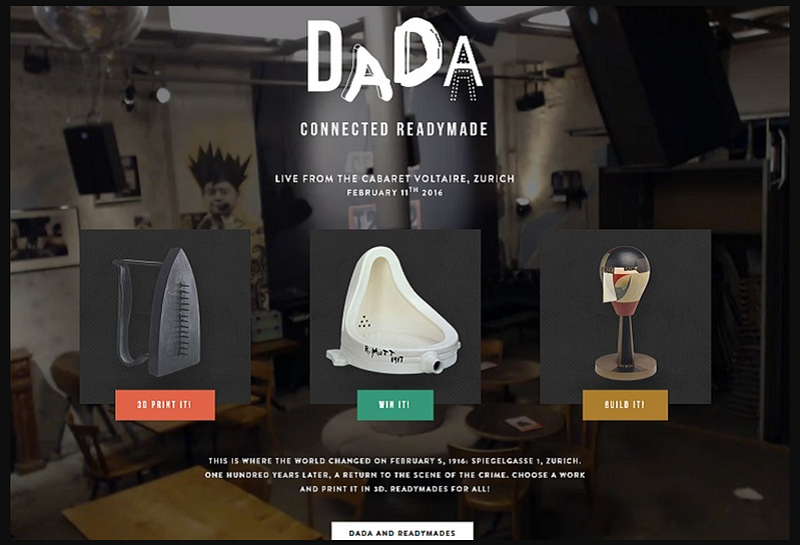Click the R. Mutt 1917 signature
800x545 pixels.
pyautogui.click(x=383, y=353)
